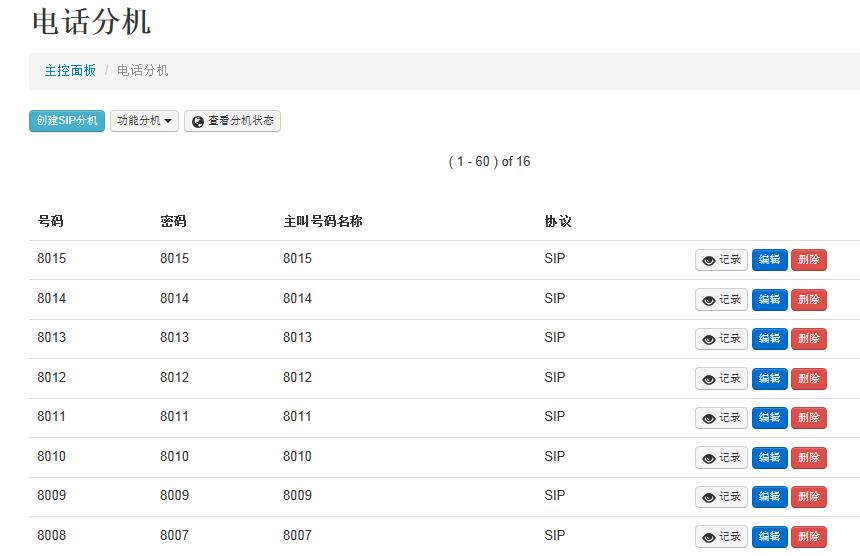Select number cell 8010 in 号码 column

(52, 456)
